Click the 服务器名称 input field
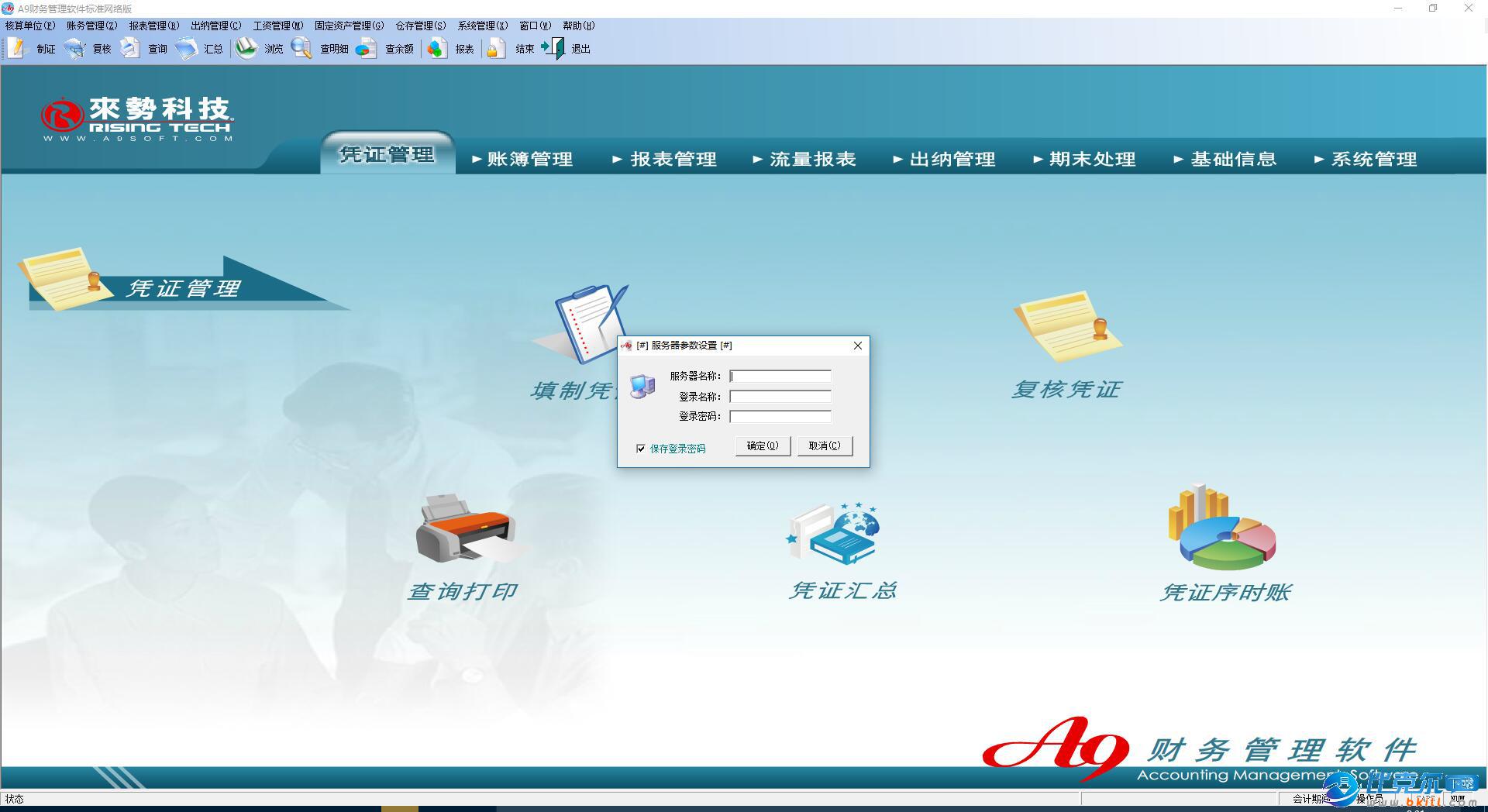The width and height of the screenshot is (1488, 812). coord(780,377)
